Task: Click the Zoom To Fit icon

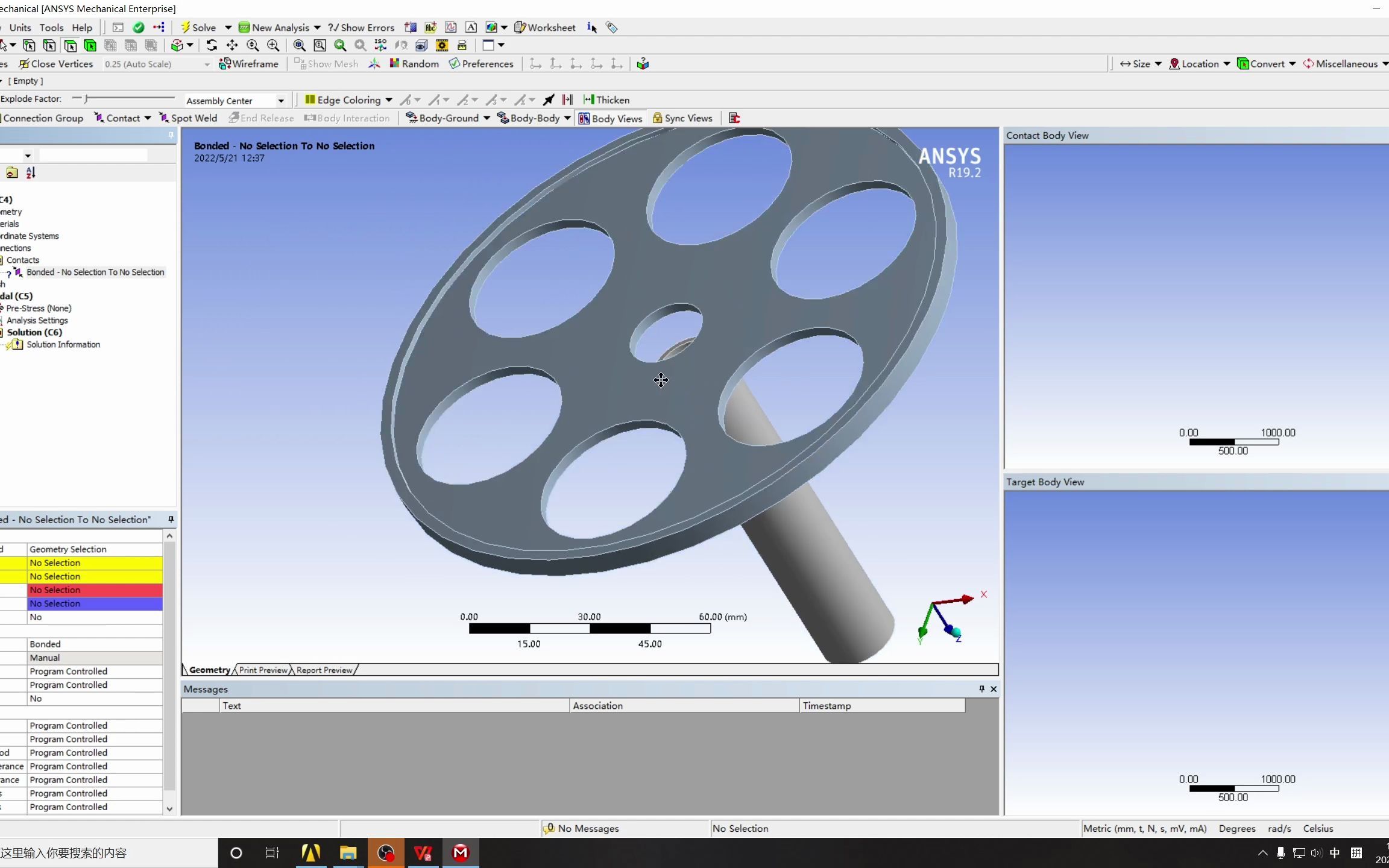Action: pyautogui.click(x=300, y=45)
